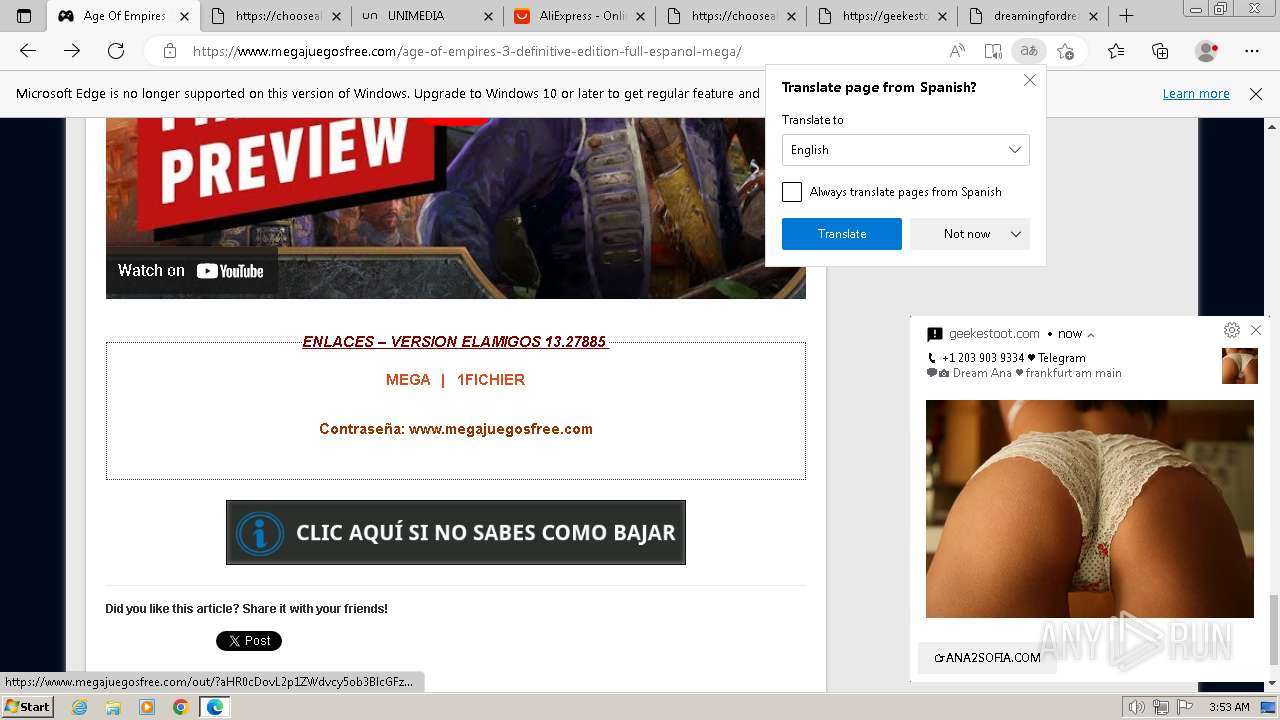Show translate options icon in address bar

(1028, 51)
